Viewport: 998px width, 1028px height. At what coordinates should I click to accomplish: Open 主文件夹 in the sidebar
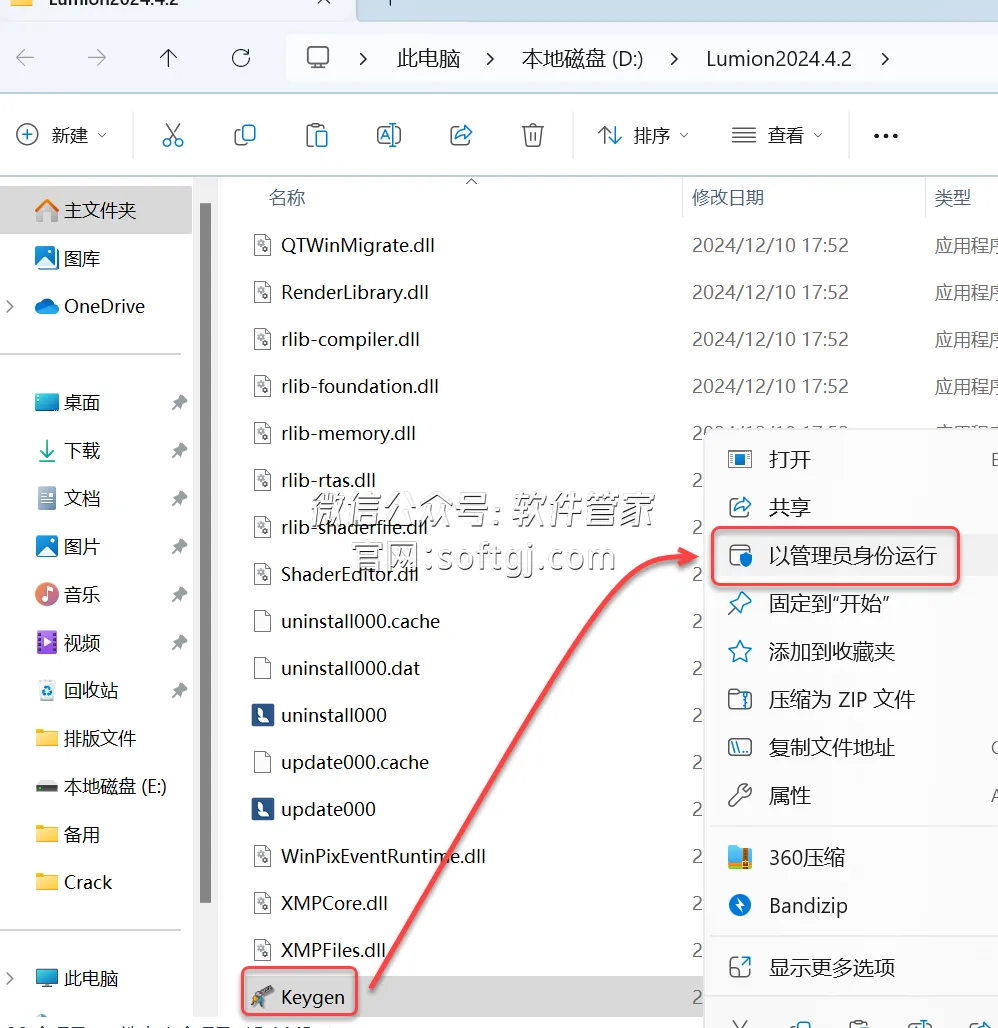pos(96,210)
